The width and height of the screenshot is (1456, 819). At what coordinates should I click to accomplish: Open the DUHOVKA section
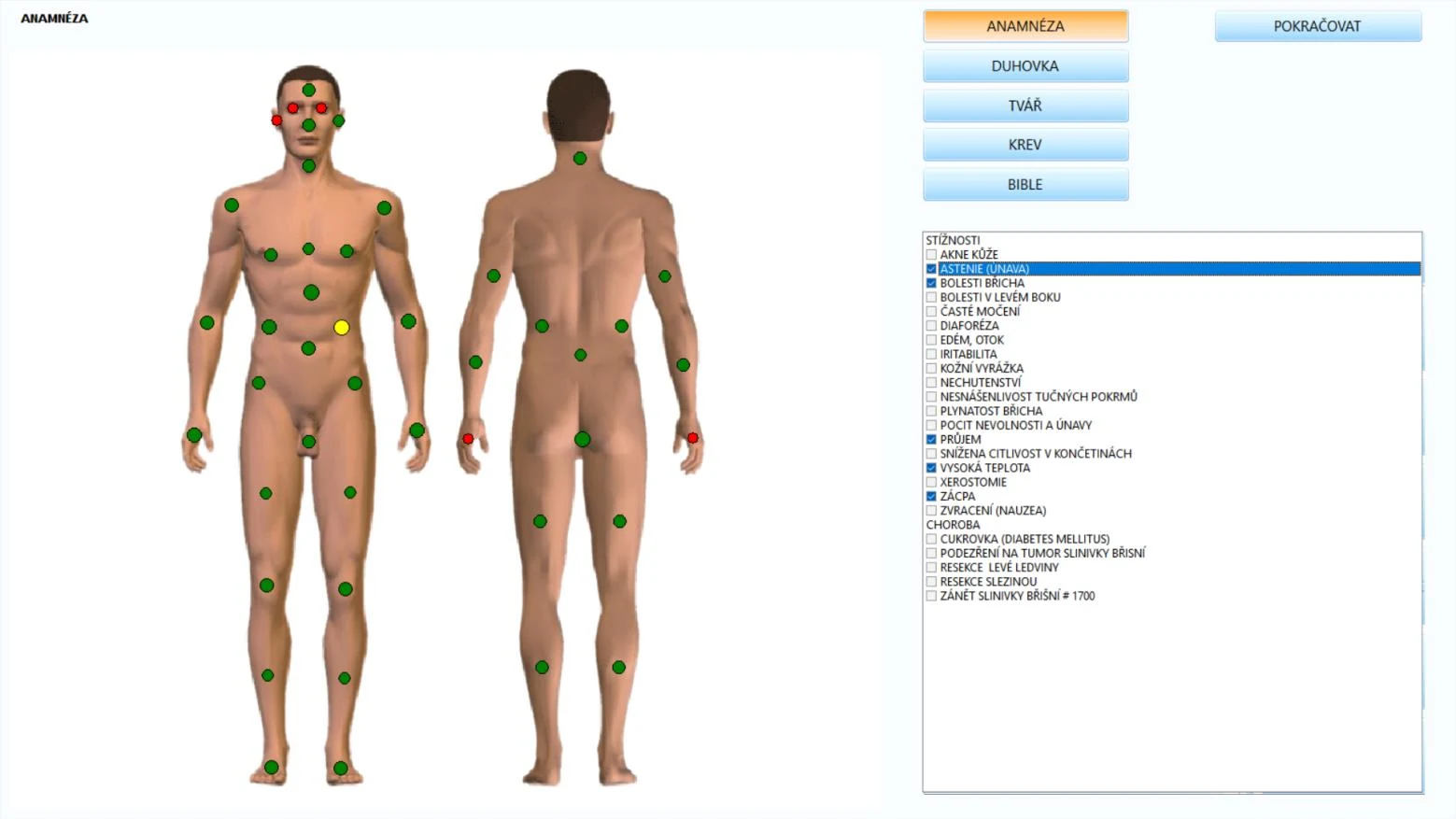(1025, 66)
